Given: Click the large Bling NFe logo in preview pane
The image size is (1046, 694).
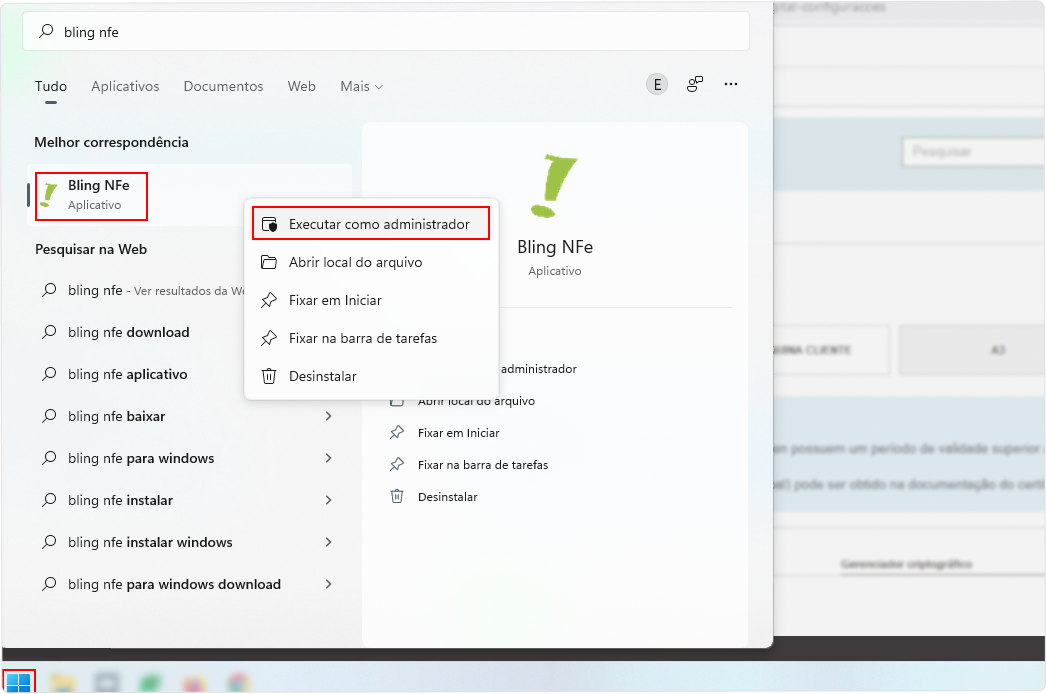Looking at the screenshot, I should [x=554, y=186].
